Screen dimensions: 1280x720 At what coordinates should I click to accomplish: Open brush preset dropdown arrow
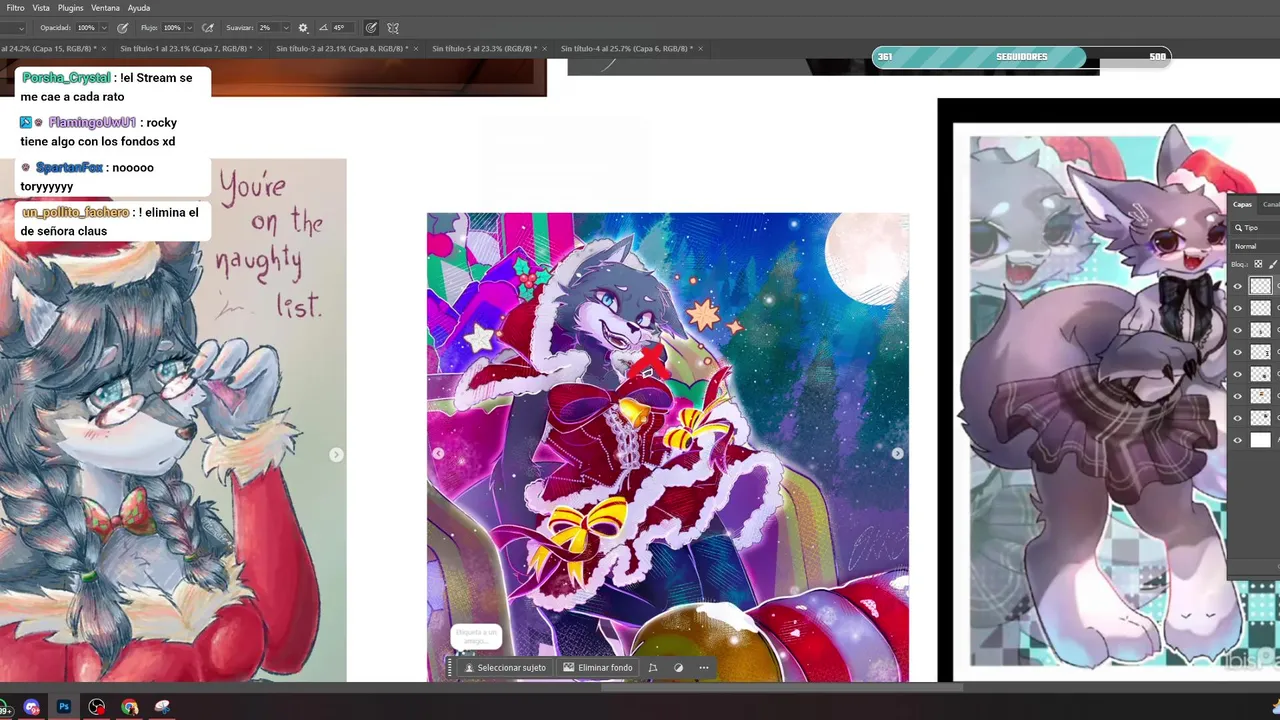pyautogui.click(x=21, y=28)
